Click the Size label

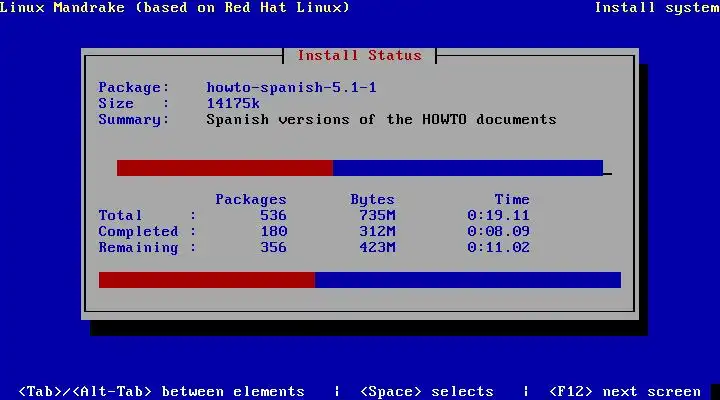(x=134, y=103)
